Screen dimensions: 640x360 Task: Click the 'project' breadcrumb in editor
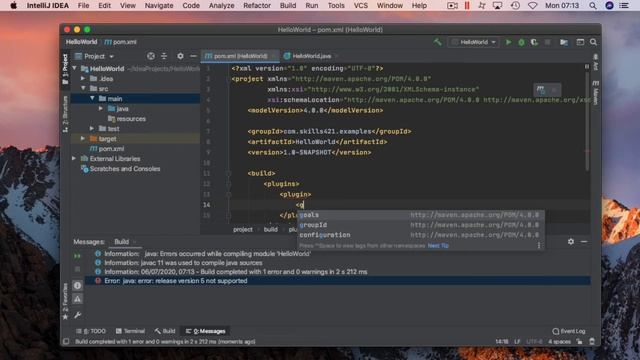(243, 229)
